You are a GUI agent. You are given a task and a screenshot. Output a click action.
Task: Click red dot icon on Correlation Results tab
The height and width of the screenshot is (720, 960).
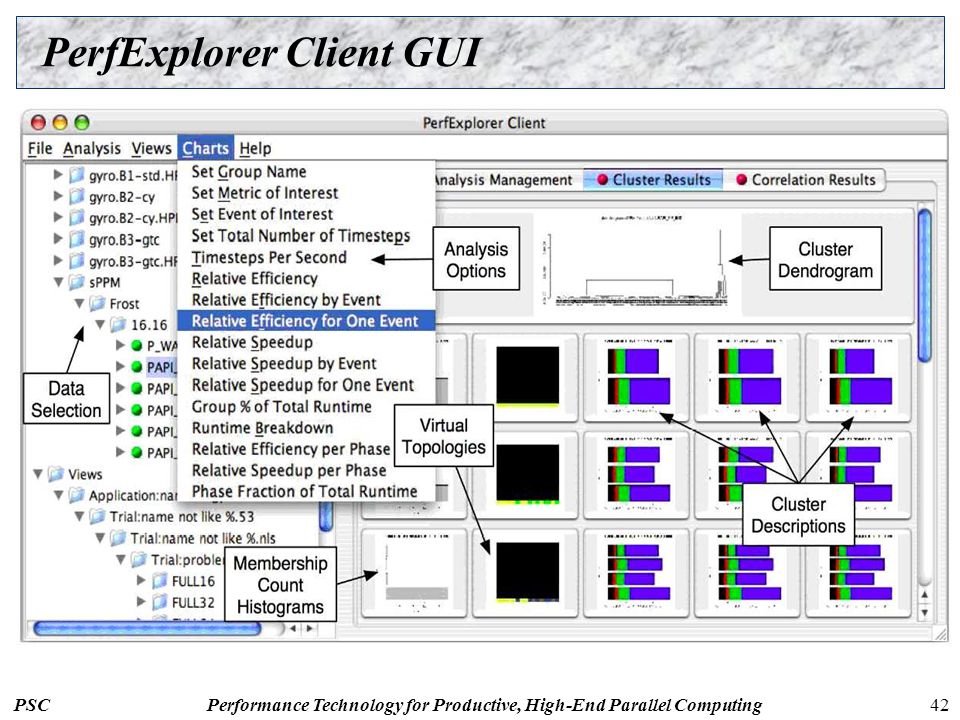pyautogui.click(x=741, y=180)
